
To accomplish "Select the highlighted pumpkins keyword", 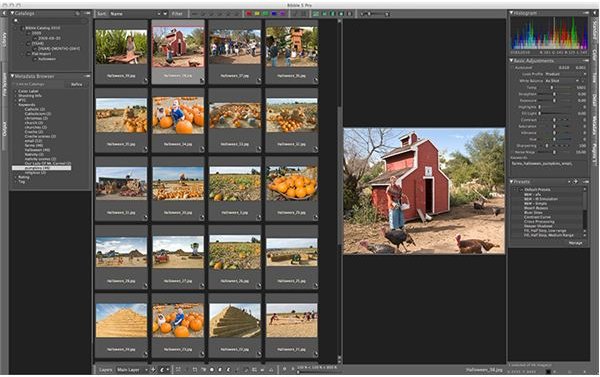I will click(x=41, y=168).
